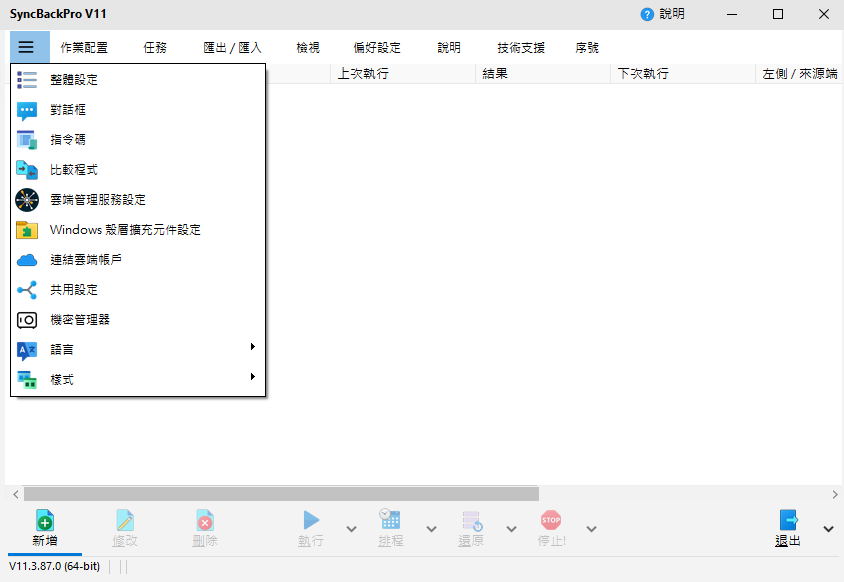Image resolution: width=844 pixels, height=582 pixels.
Task: Click the 共用設定 share icon
Action: pos(27,290)
